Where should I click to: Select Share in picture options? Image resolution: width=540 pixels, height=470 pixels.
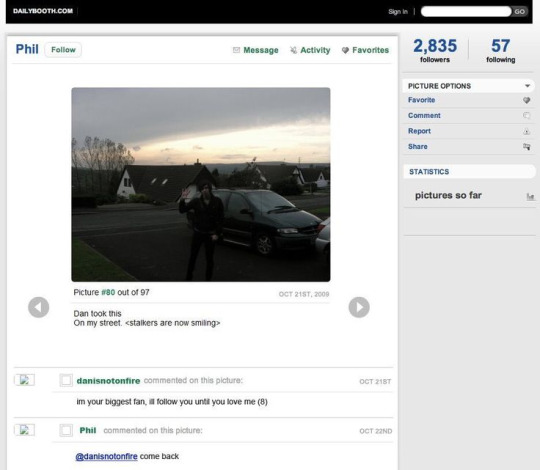418,146
